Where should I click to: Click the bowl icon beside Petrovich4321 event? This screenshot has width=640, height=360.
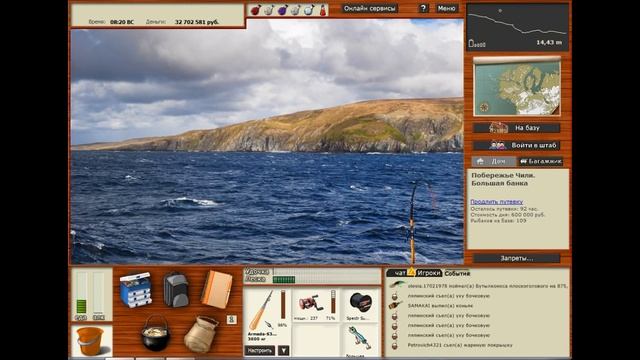(394, 345)
